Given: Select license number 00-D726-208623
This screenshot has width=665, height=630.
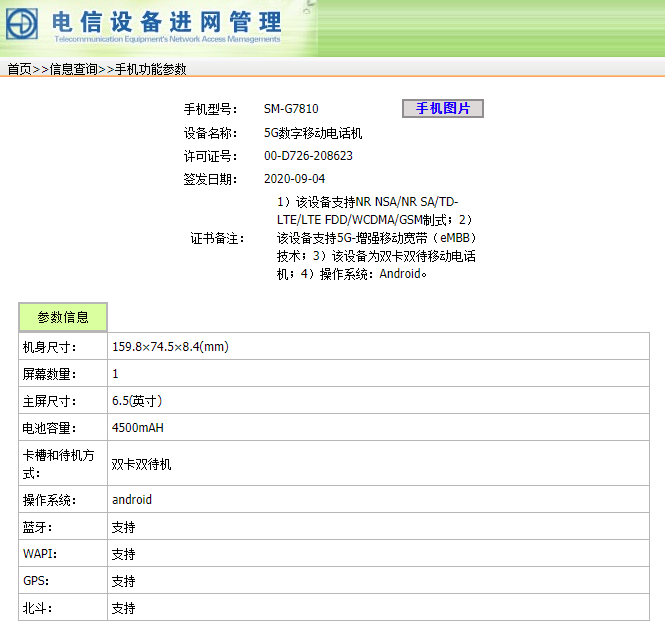Looking at the screenshot, I should tap(308, 156).
